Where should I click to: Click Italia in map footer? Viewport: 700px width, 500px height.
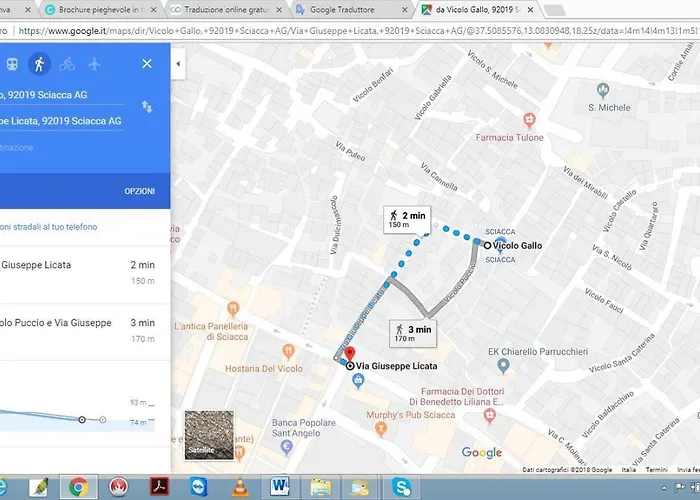pos(629,470)
